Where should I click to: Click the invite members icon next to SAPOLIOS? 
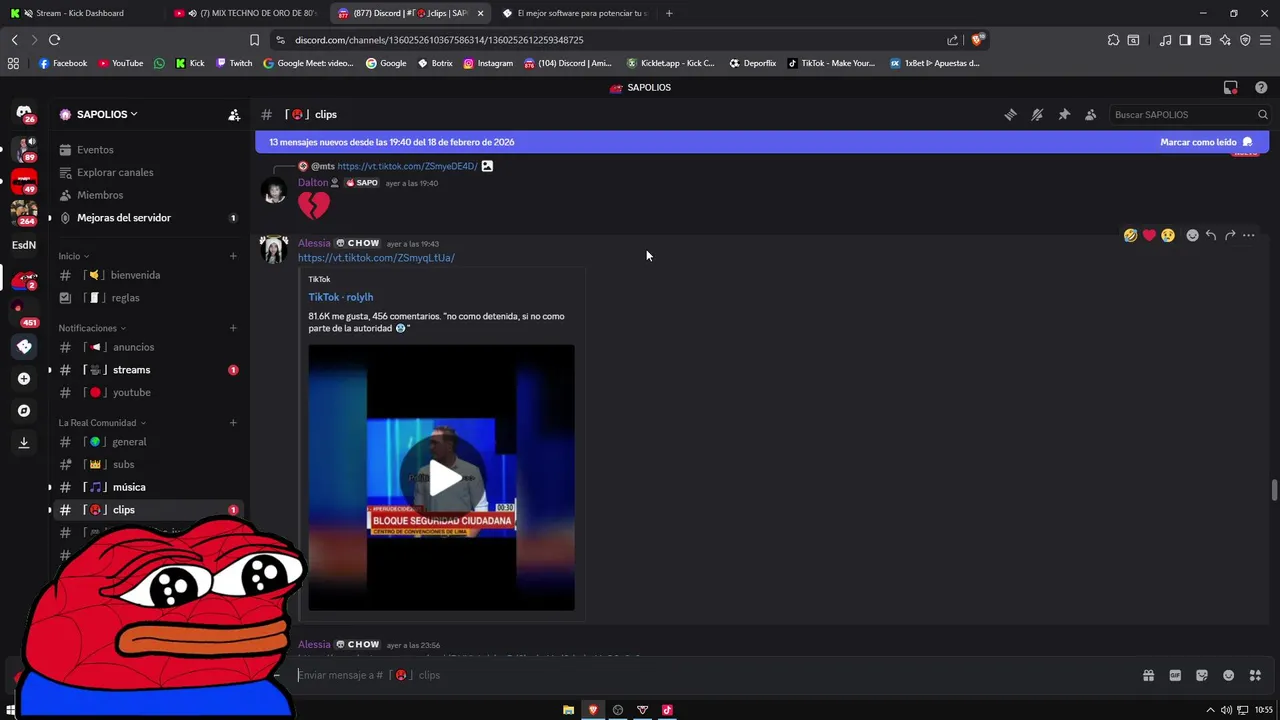[234, 115]
